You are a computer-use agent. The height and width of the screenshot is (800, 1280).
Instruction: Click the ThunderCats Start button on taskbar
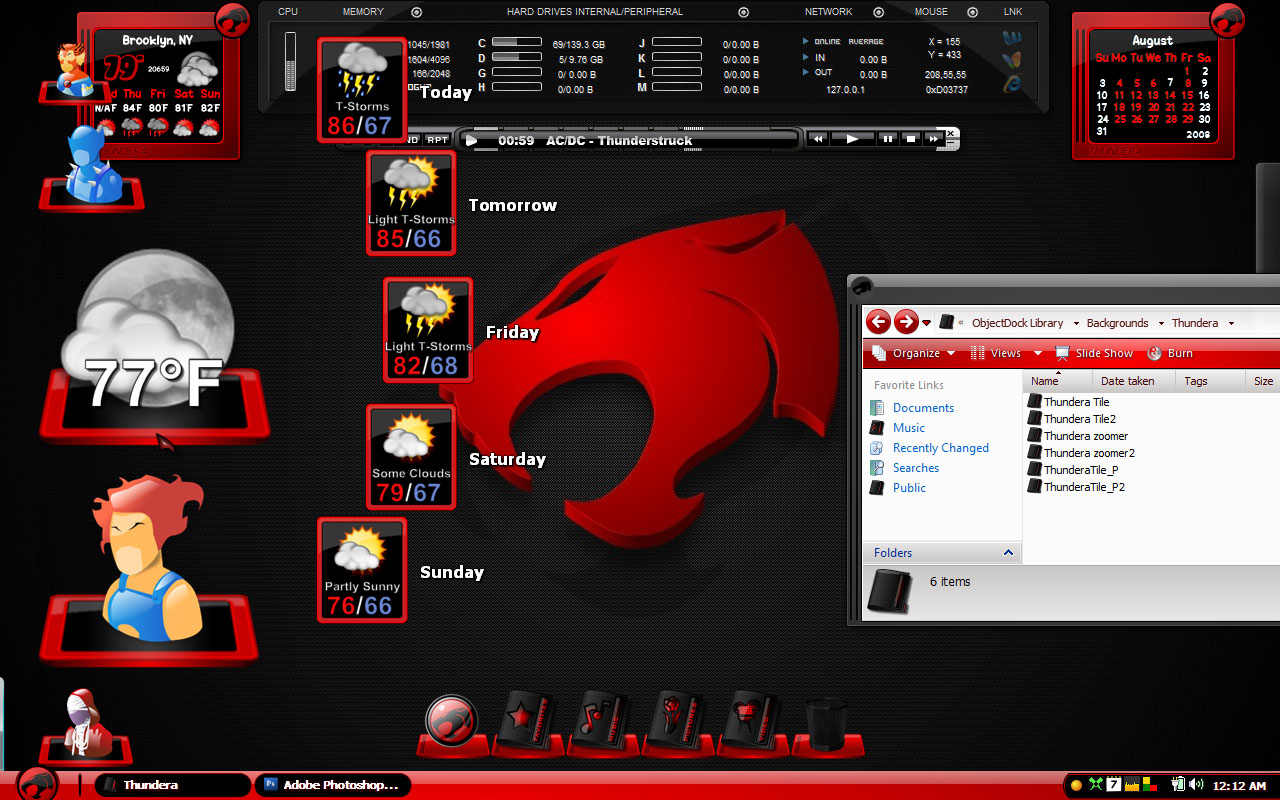point(37,784)
